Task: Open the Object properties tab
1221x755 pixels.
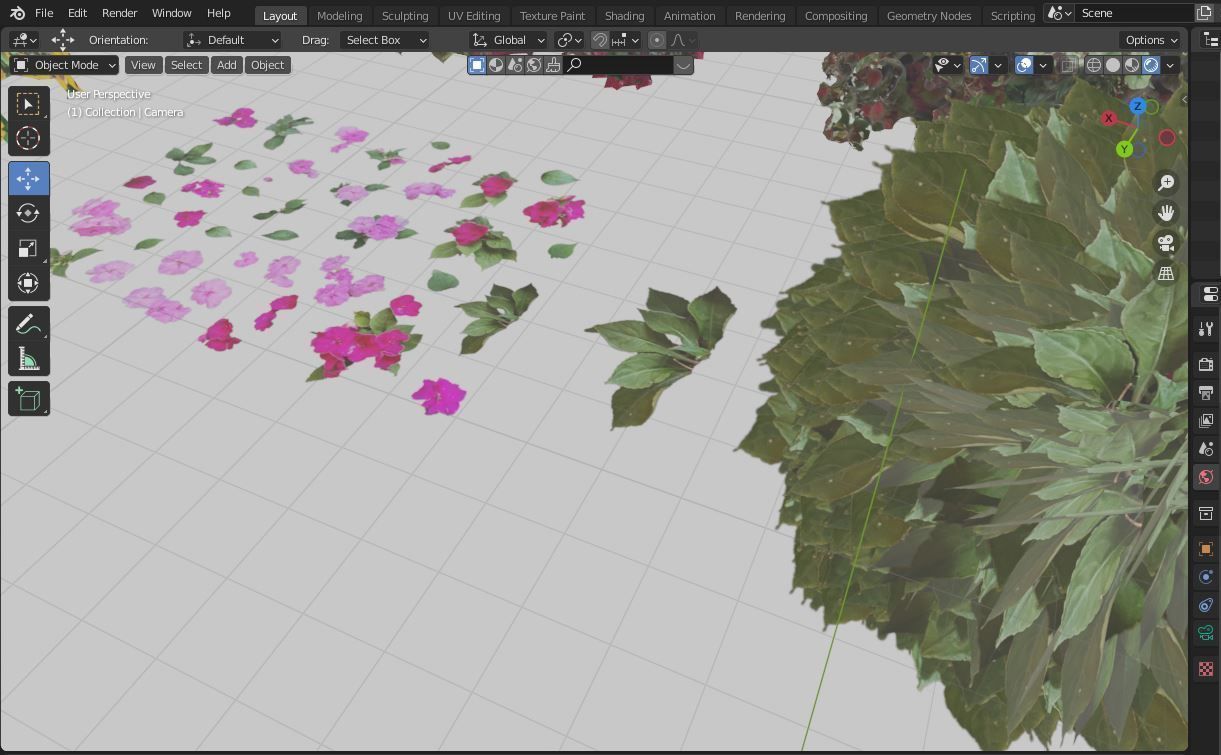Action: pos(1206,549)
